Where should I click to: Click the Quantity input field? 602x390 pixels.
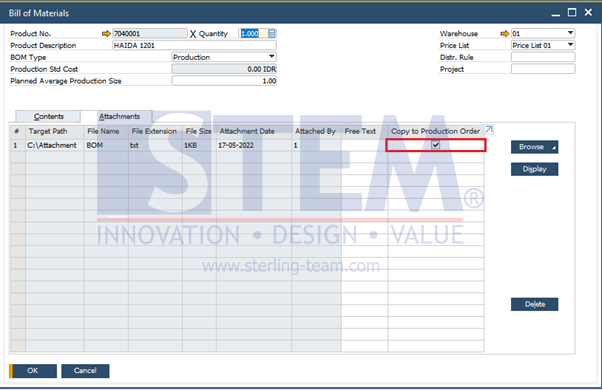click(253, 34)
